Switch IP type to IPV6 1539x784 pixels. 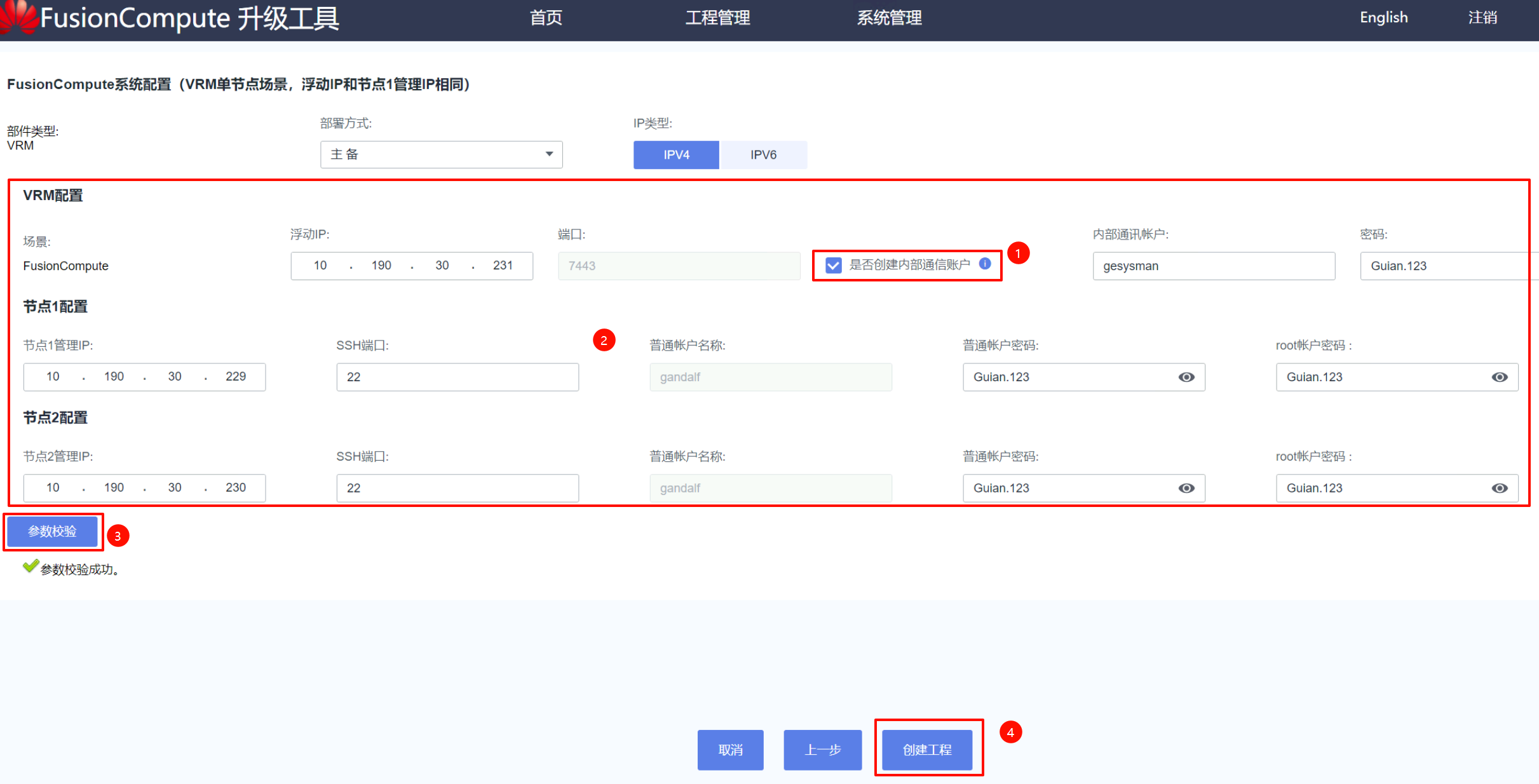click(x=763, y=154)
